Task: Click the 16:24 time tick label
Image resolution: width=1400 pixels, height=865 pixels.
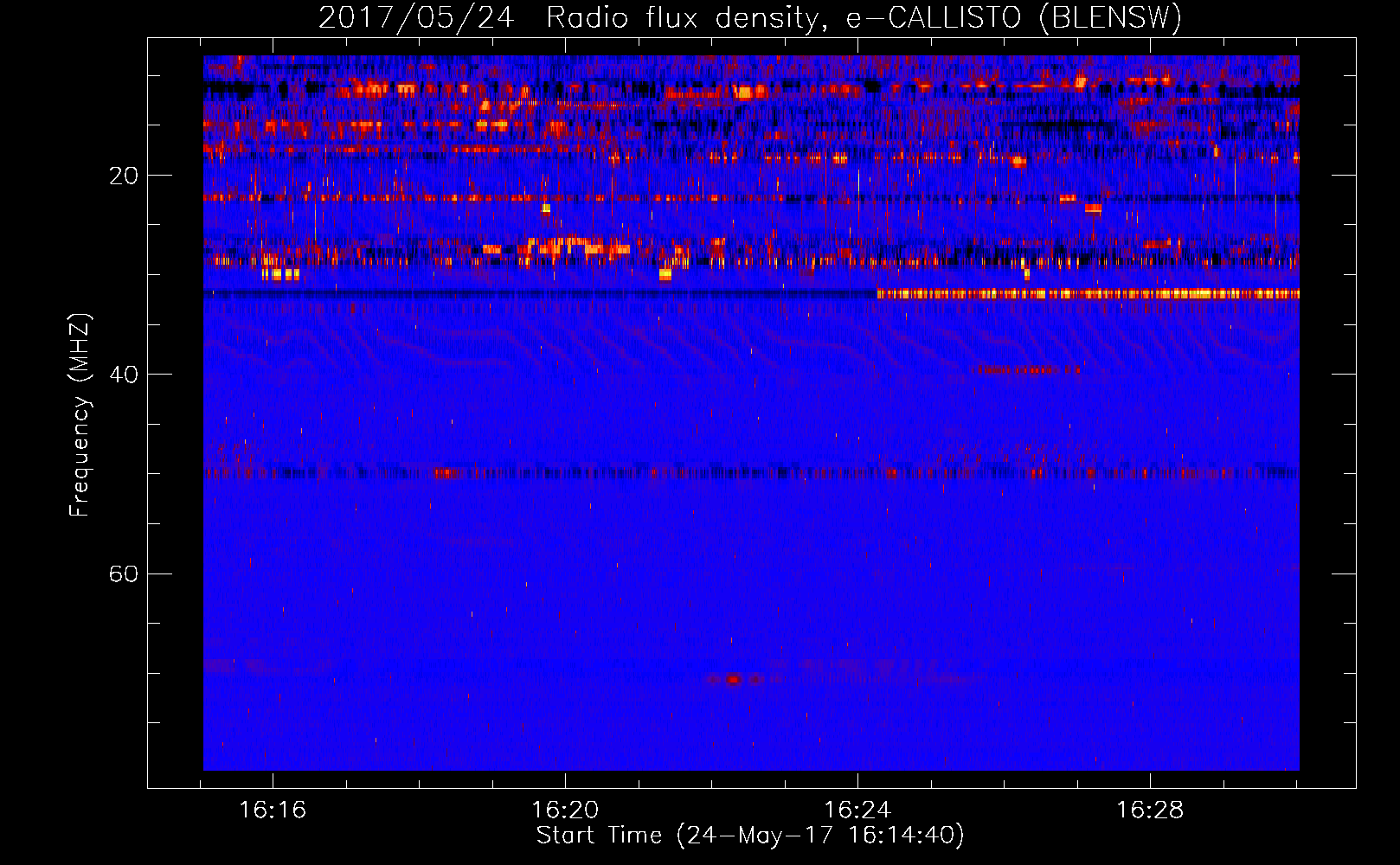Action: click(x=857, y=811)
